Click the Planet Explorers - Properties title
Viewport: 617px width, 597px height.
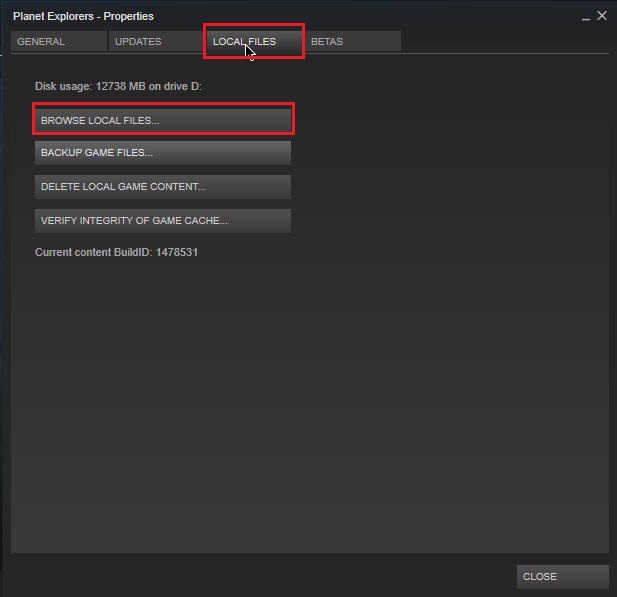point(83,16)
